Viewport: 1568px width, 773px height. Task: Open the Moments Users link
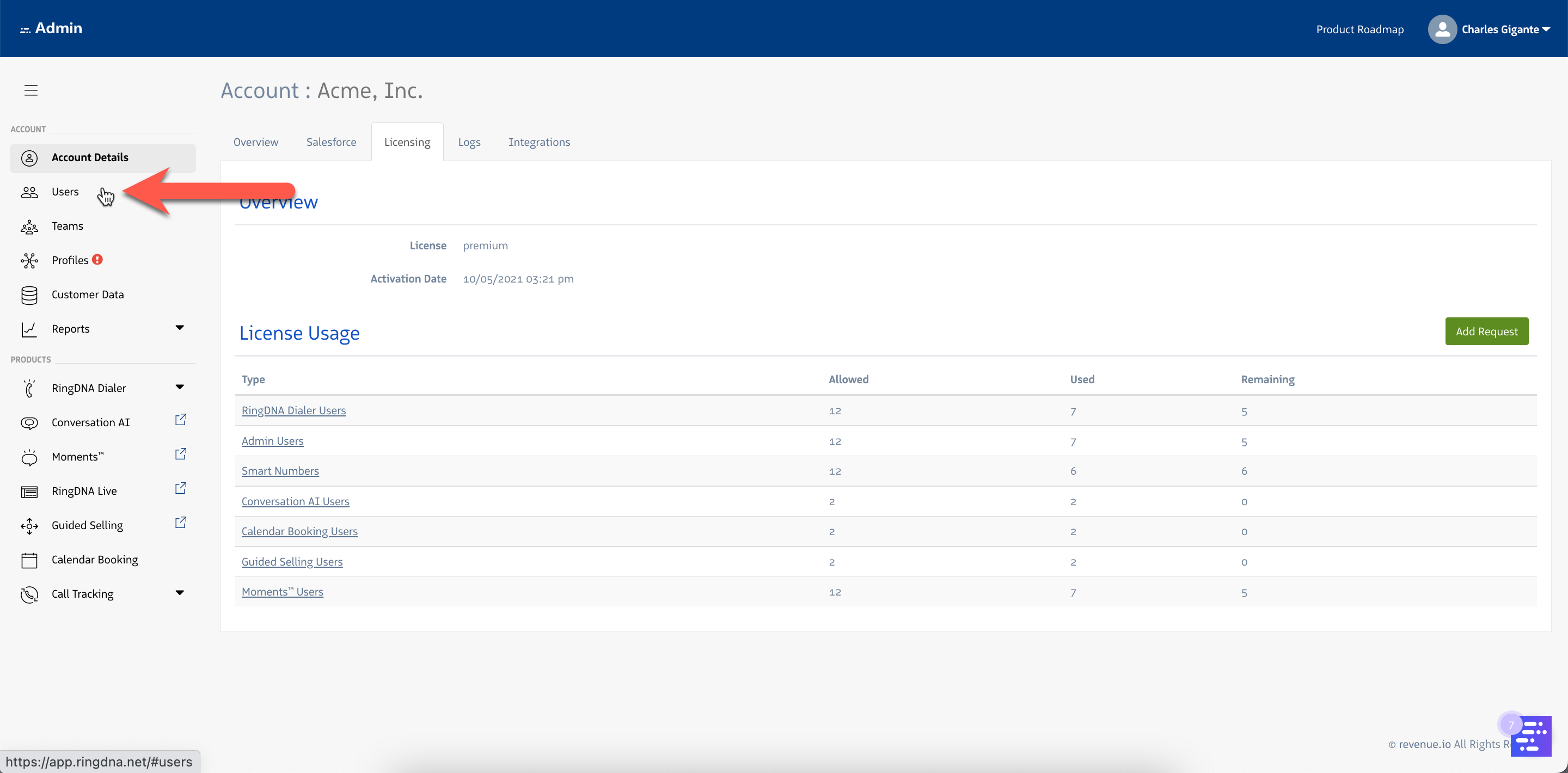(283, 592)
